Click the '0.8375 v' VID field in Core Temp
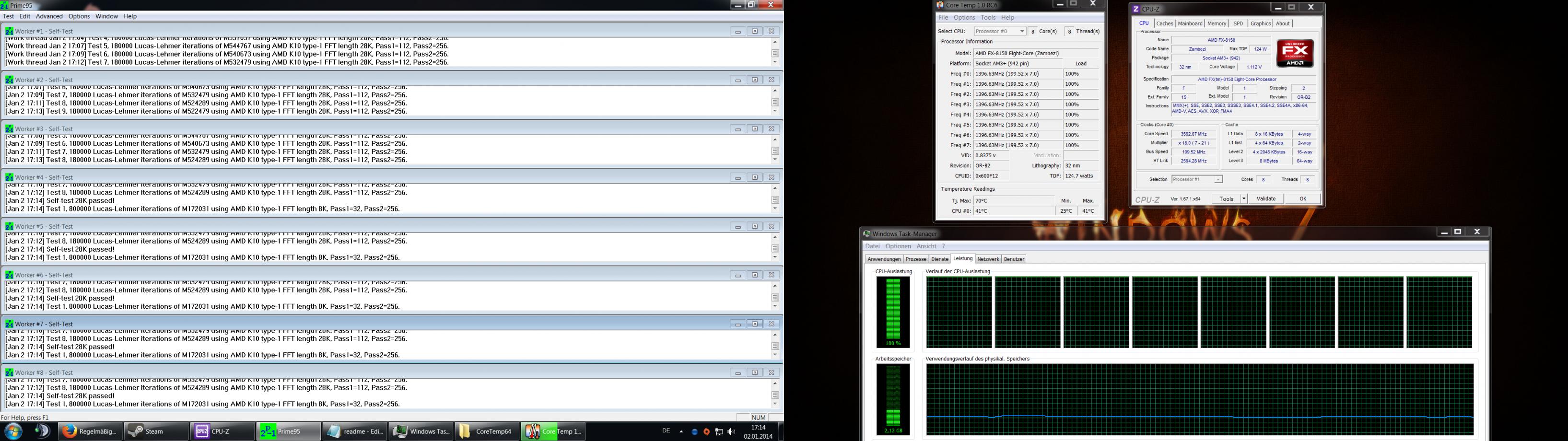 (991, 156)
